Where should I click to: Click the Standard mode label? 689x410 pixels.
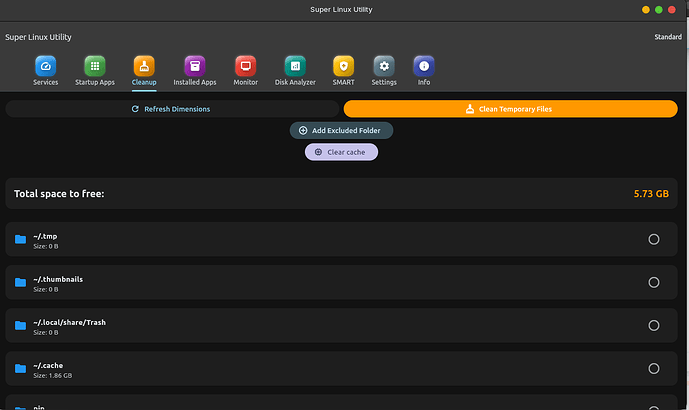point(668,37)
